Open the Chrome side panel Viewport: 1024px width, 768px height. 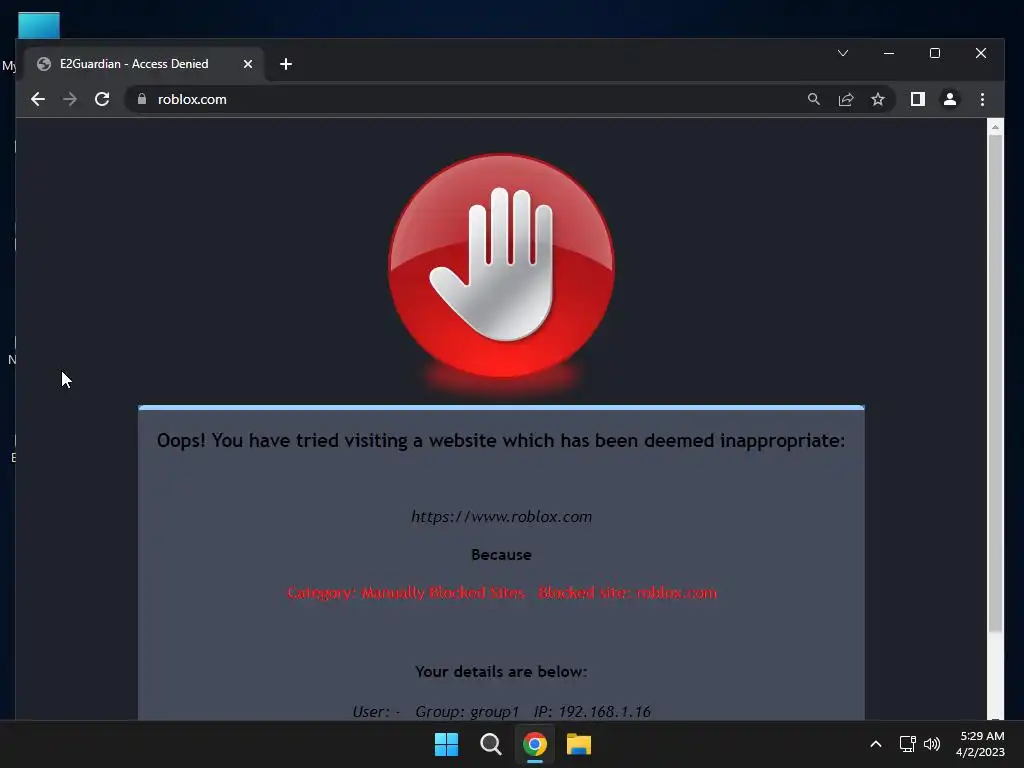[918, 99]
